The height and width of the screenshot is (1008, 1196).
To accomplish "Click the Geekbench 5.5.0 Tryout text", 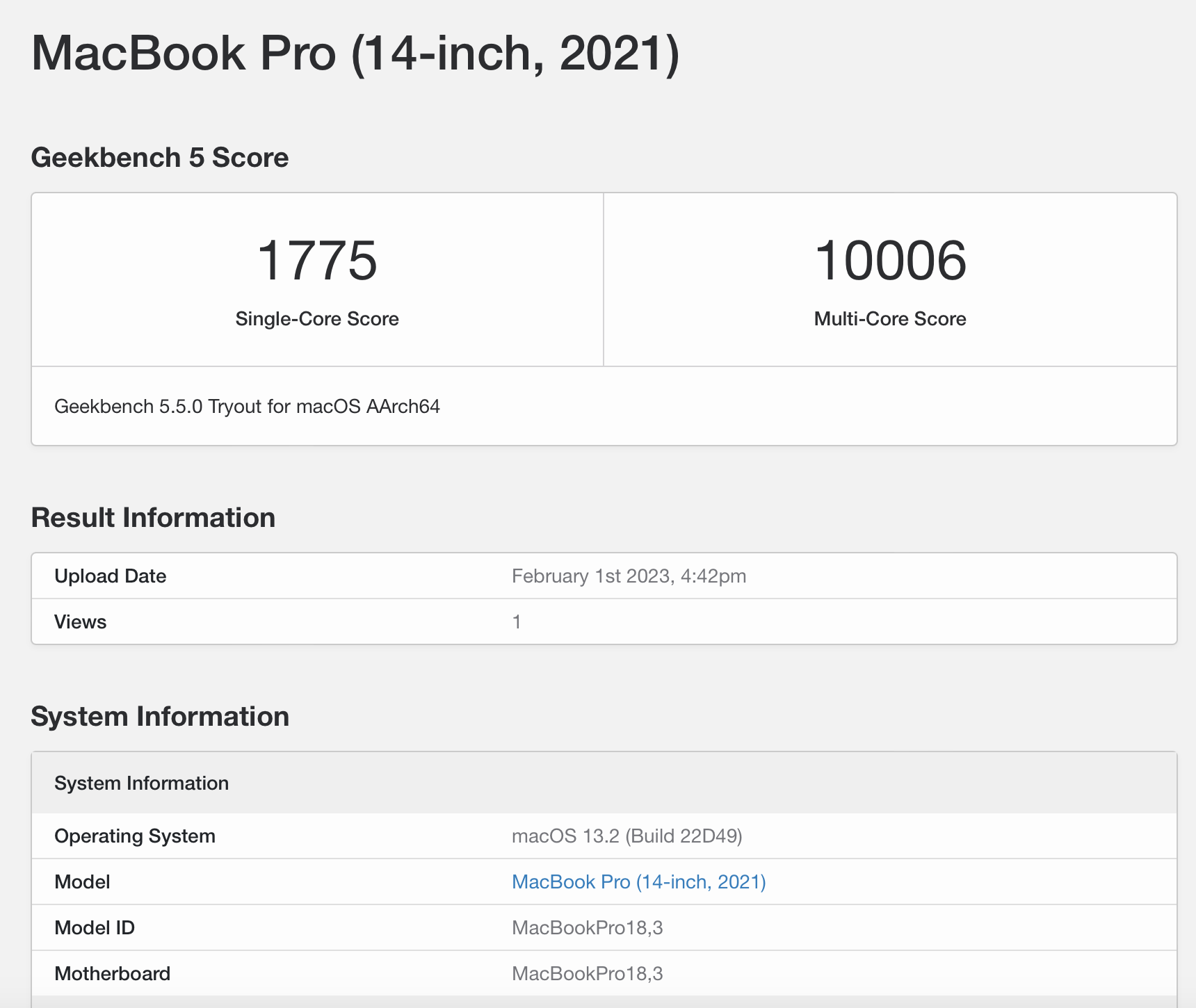I will [x=248, y=407].
